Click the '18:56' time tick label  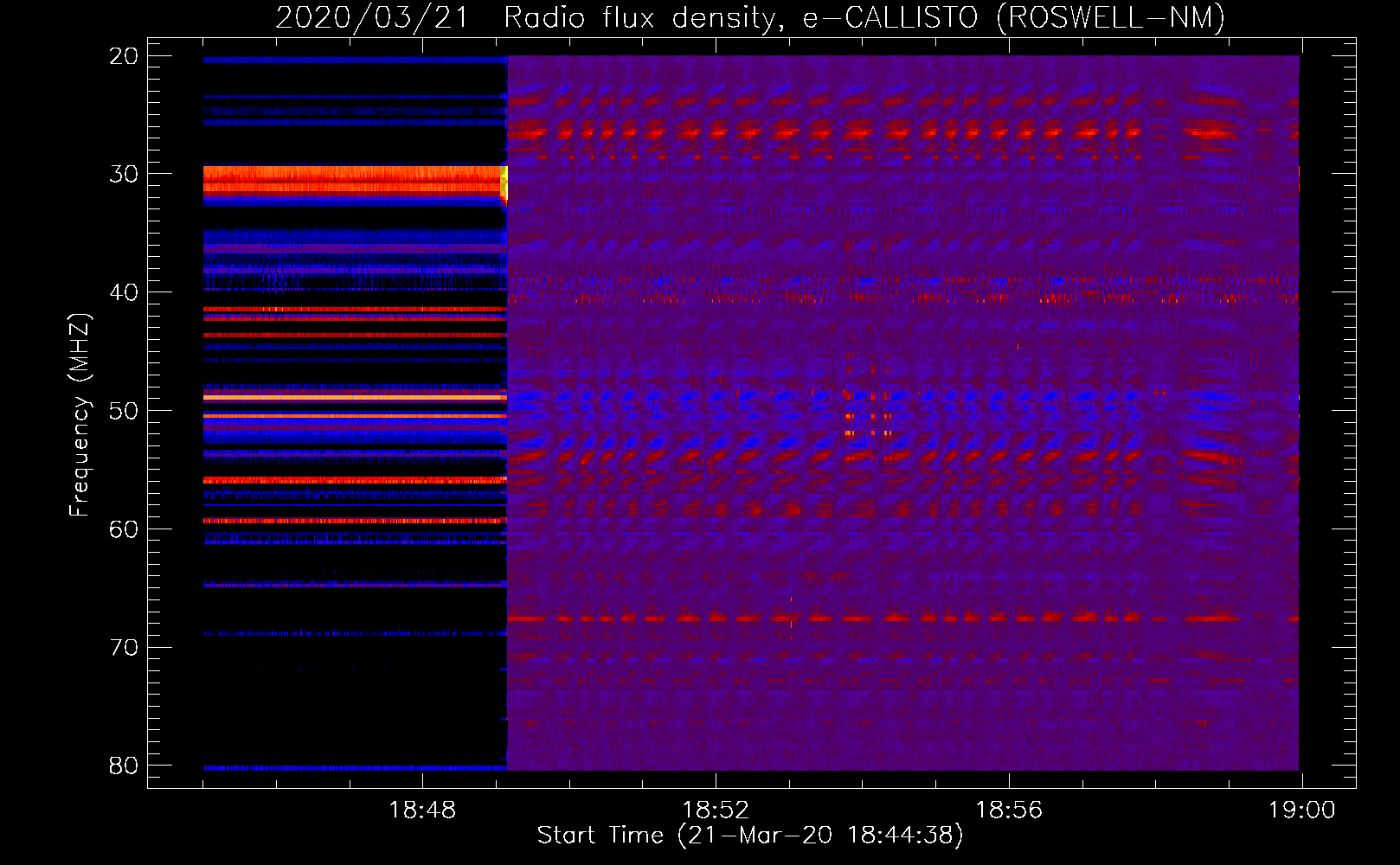coord(1009,811)
